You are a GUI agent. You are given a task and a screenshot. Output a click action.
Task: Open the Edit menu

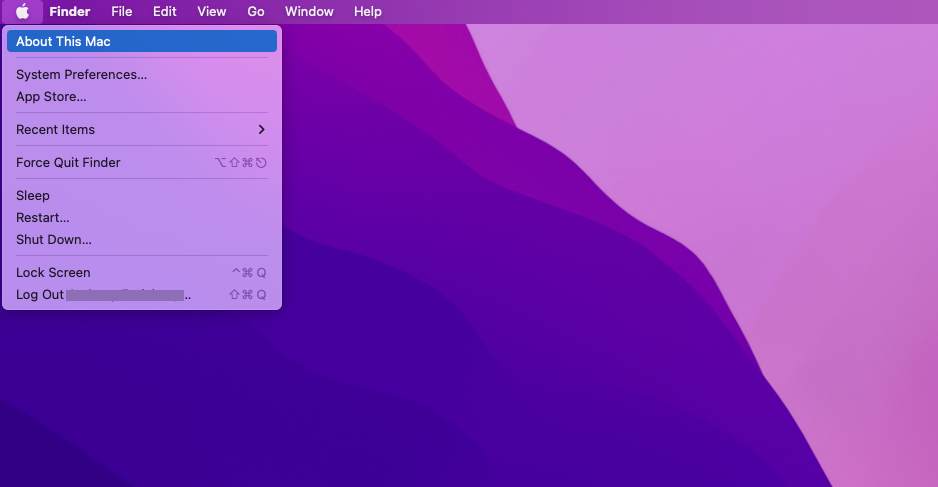[165, 11]
